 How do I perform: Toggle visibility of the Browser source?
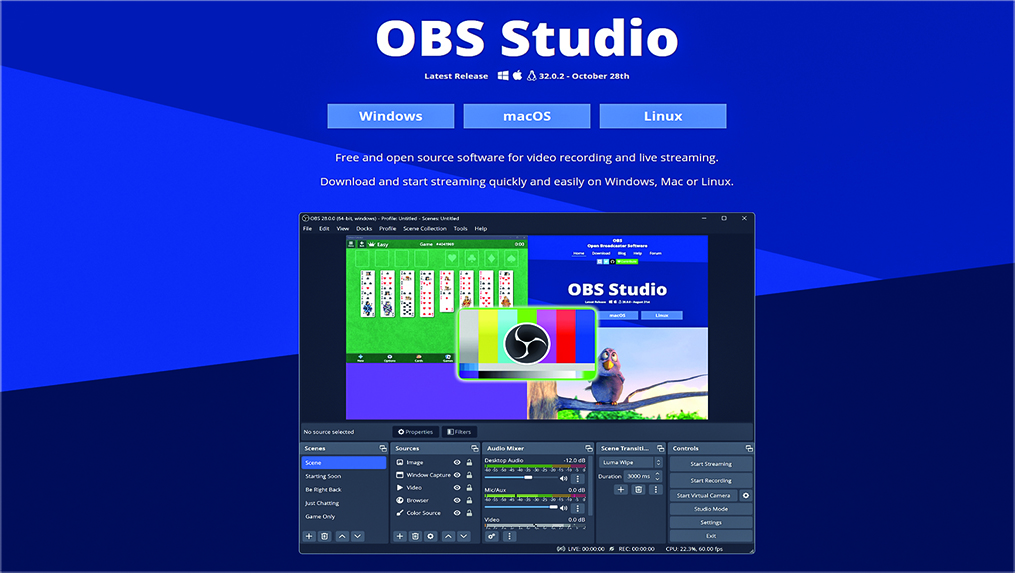[457, 502]
